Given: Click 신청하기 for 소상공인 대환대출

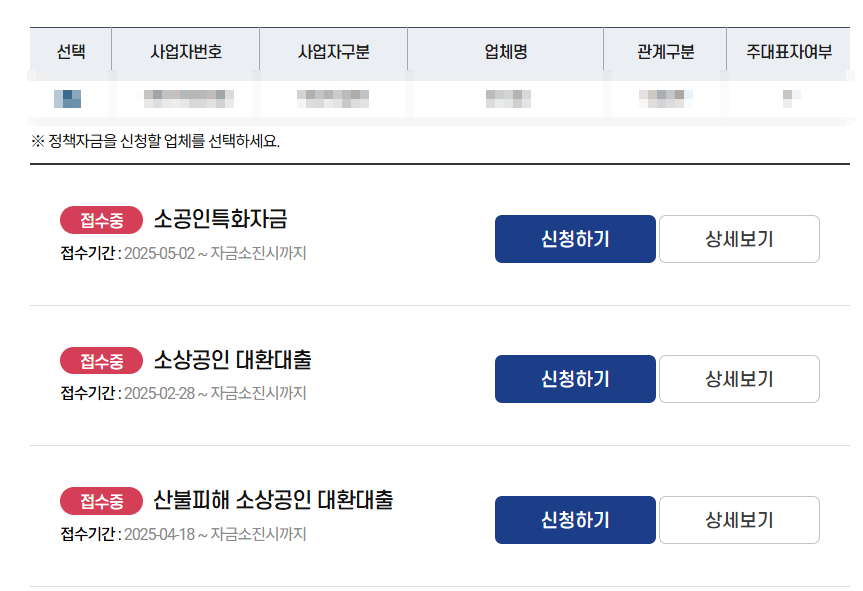Looking at the screenshot, I should (575, 379).
